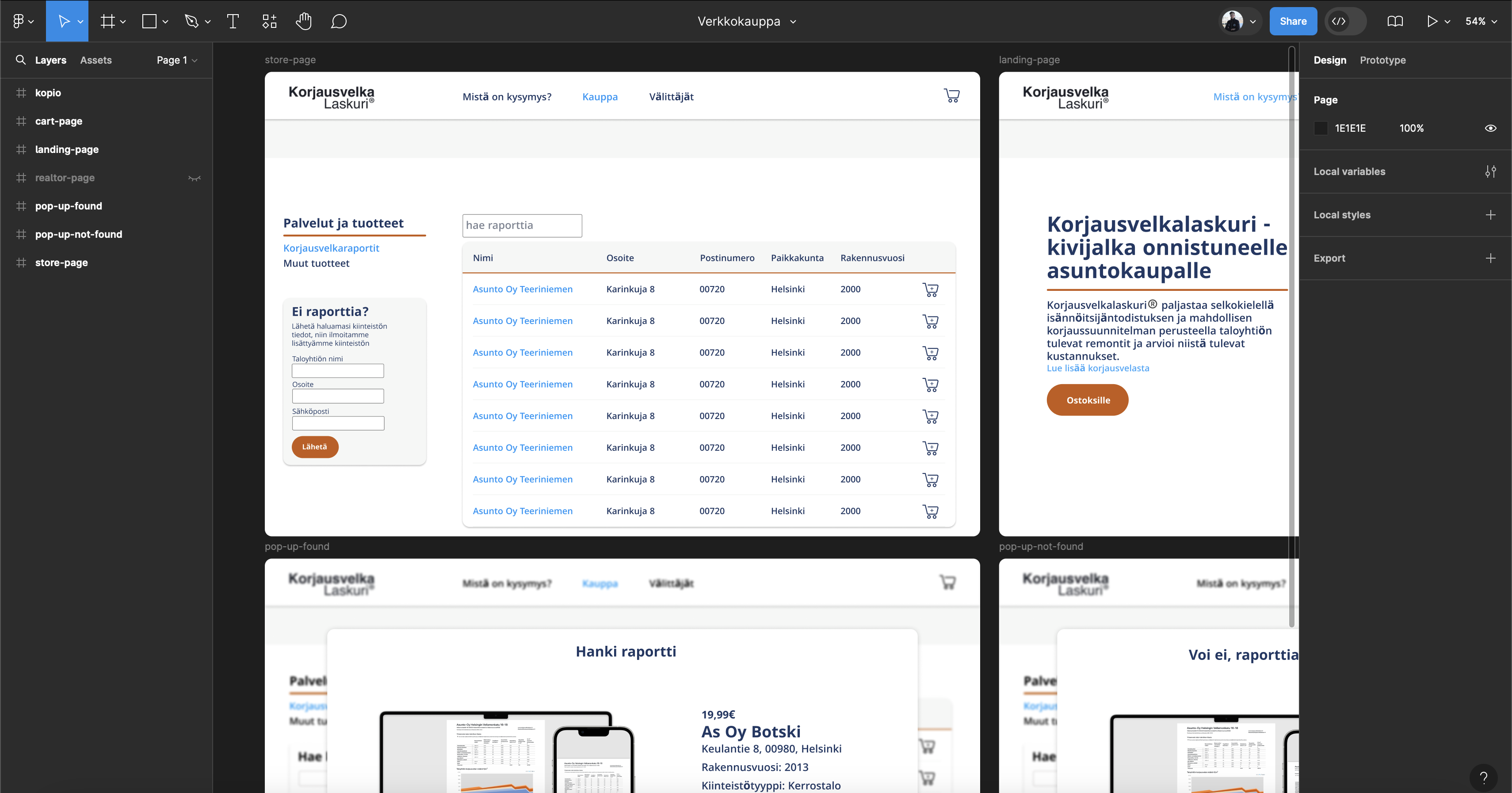Click Taloyhtiön nimi input field
The height and width of the screenshot is (793, 1512).
pos(337,371)
